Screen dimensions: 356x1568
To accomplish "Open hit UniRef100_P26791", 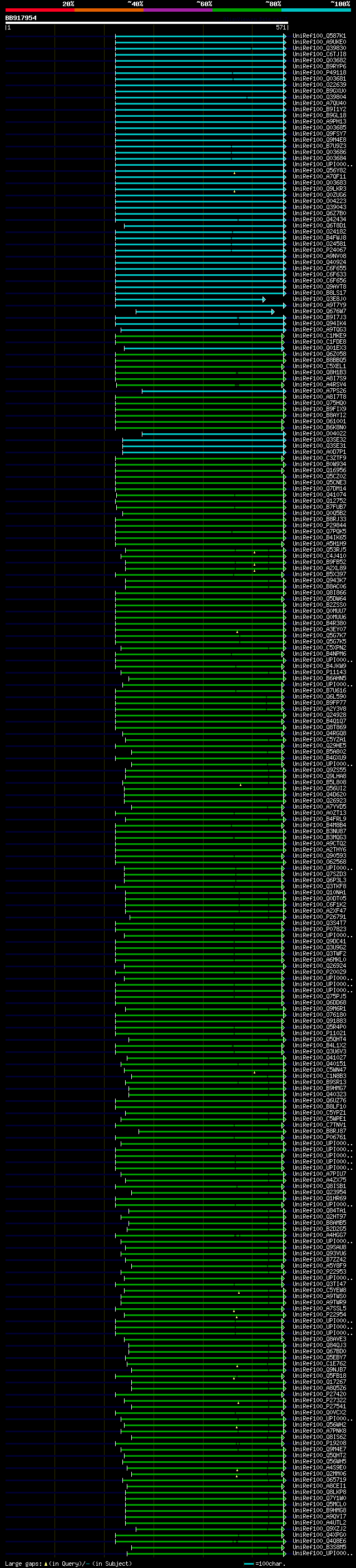I will 319,917.
